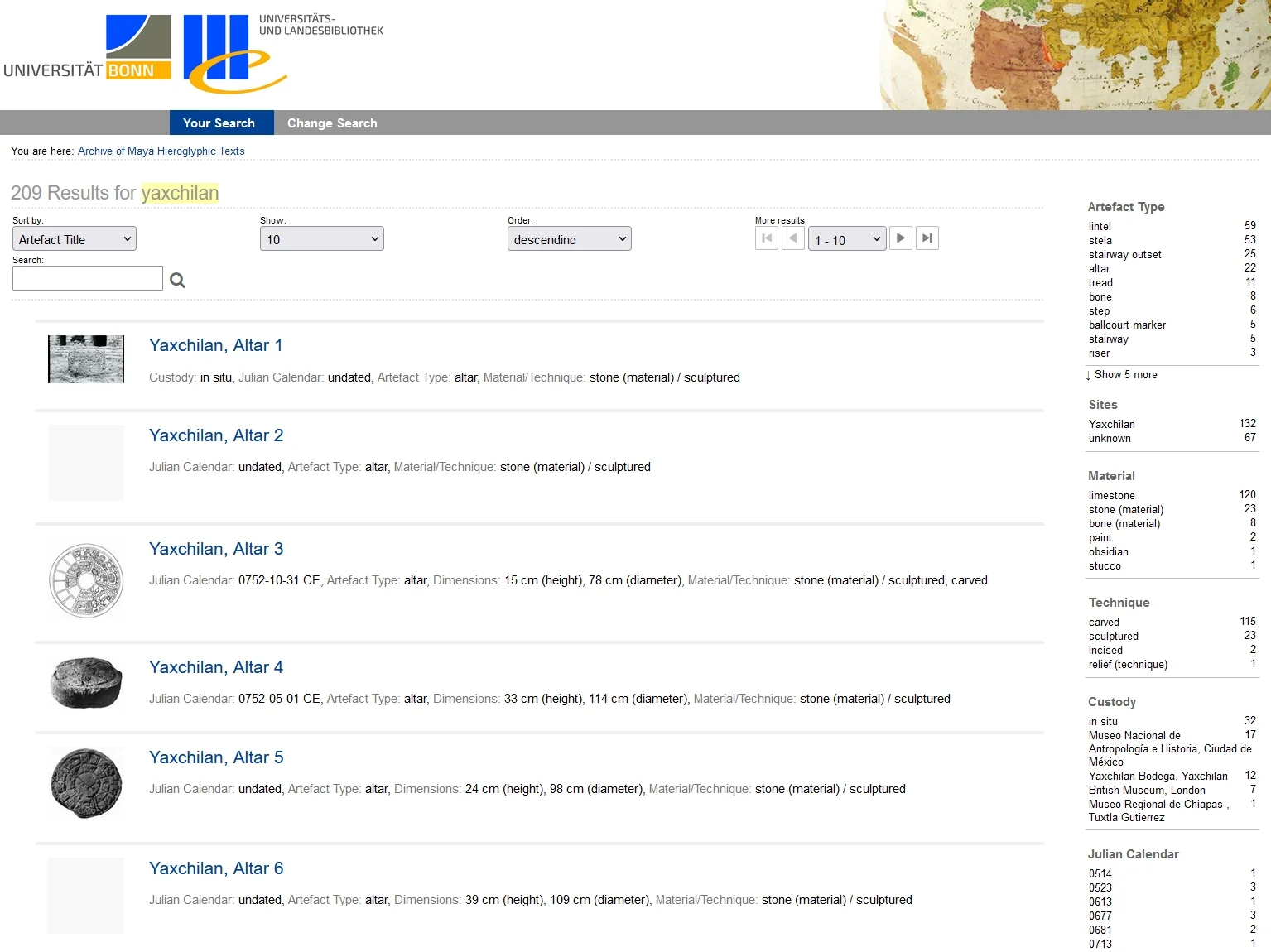
Task: Go to next results page
Action: (x=901, y=238)
